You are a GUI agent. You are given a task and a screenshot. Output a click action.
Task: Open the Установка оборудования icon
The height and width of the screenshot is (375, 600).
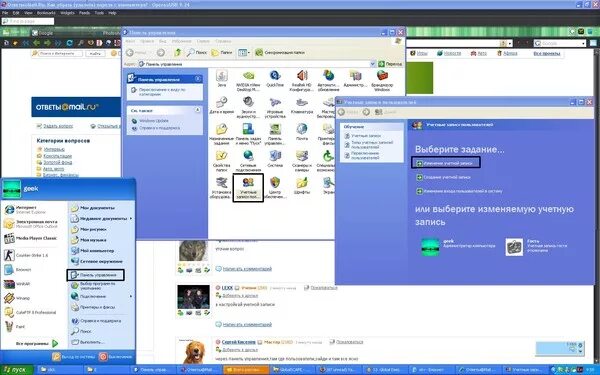click(x=222, y=188)
